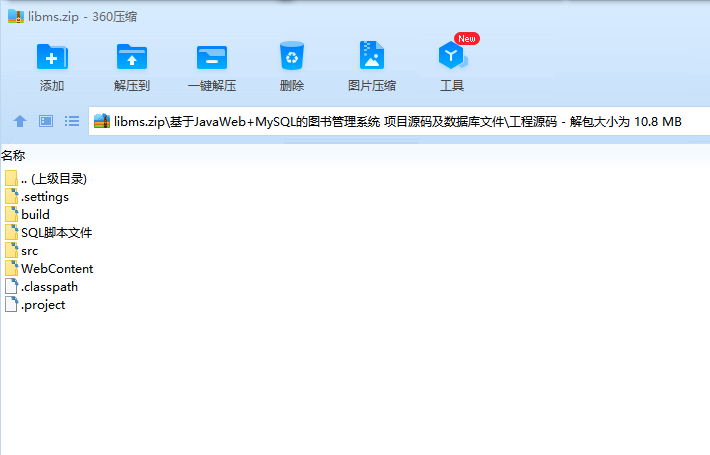Select the .. (上级目录) parent folder row
The width and height of the screenshot is (710, 455).
(46, 178)
